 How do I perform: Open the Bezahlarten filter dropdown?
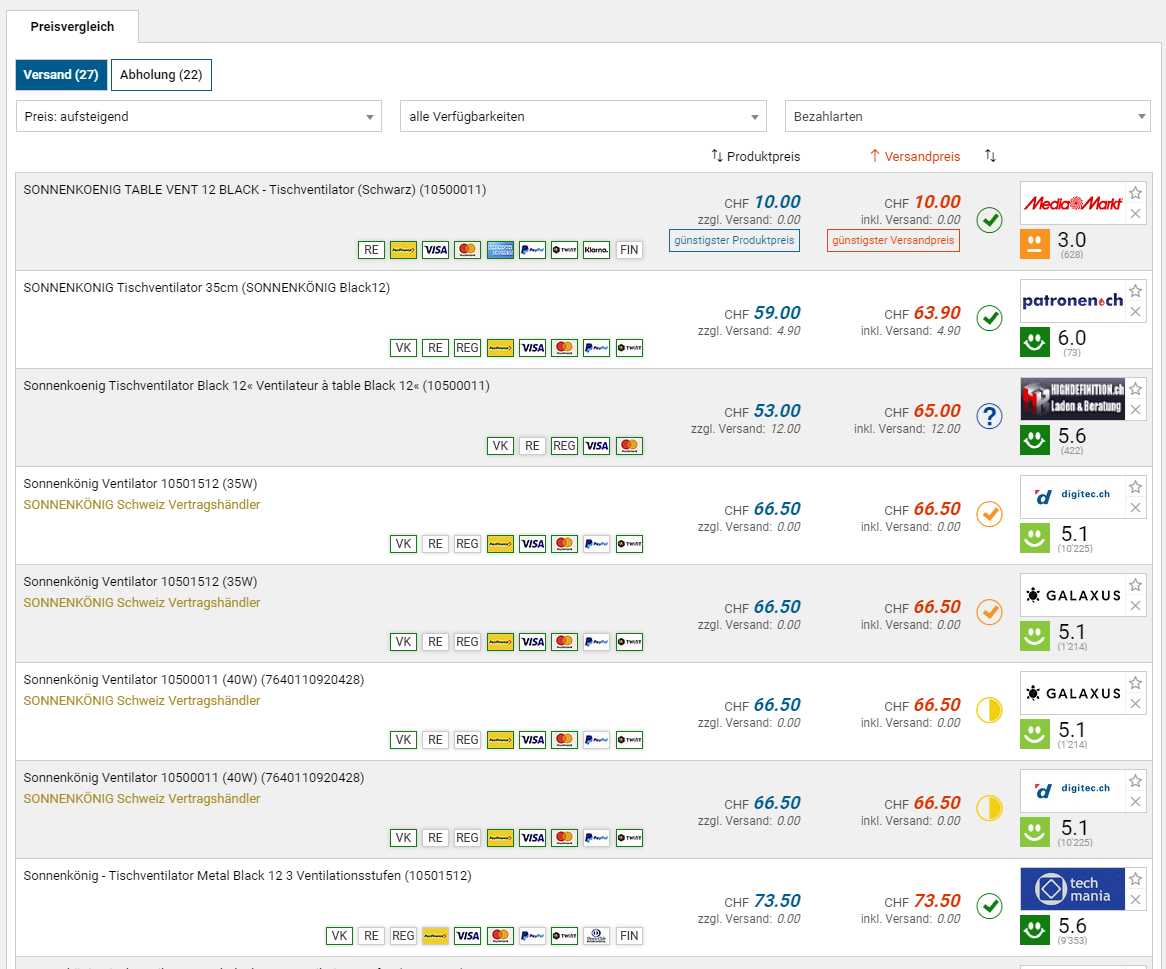pos(967,117)
